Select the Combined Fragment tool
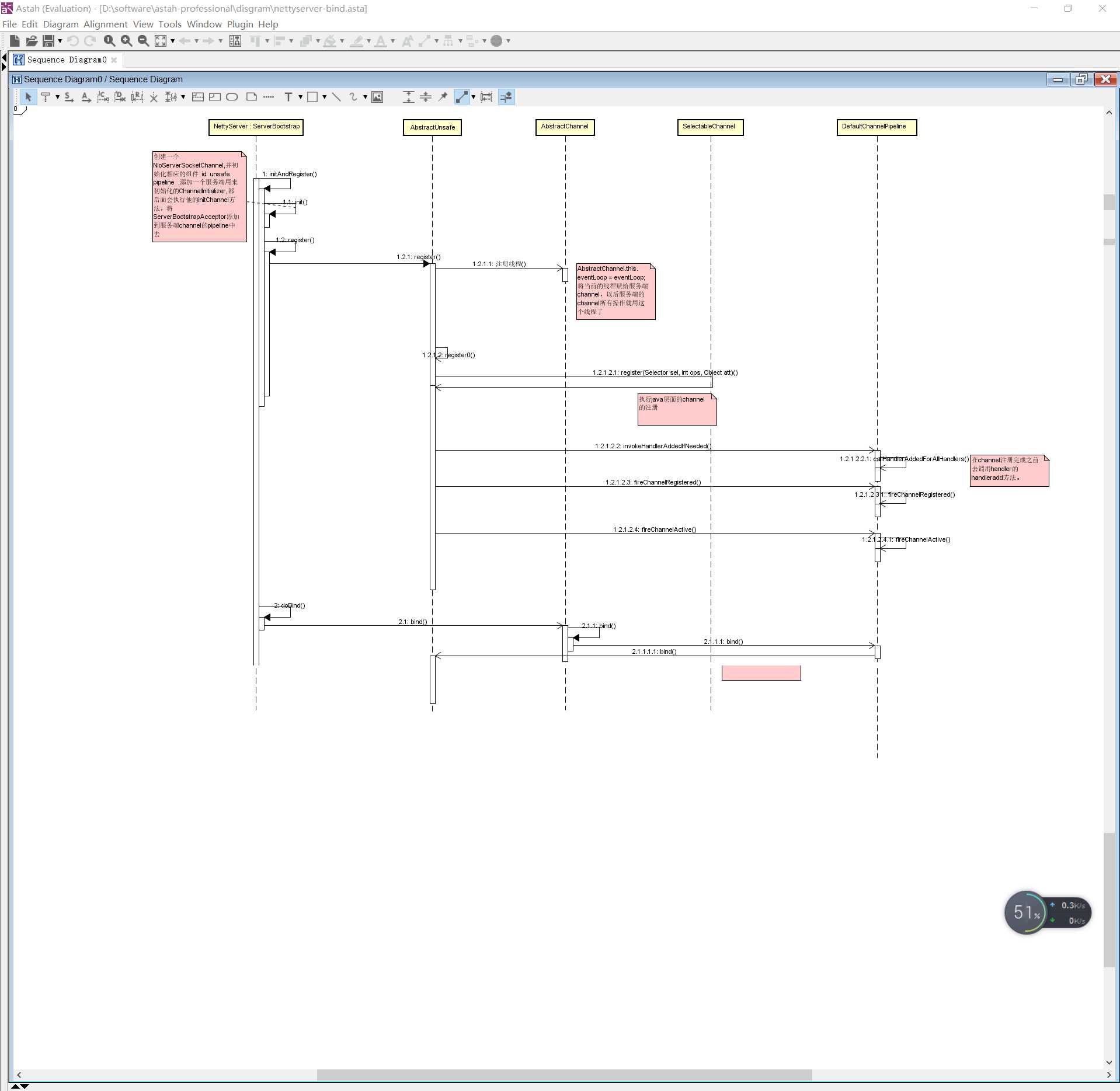Screen dimensions: 1120x1091 [x=171, y=97]
